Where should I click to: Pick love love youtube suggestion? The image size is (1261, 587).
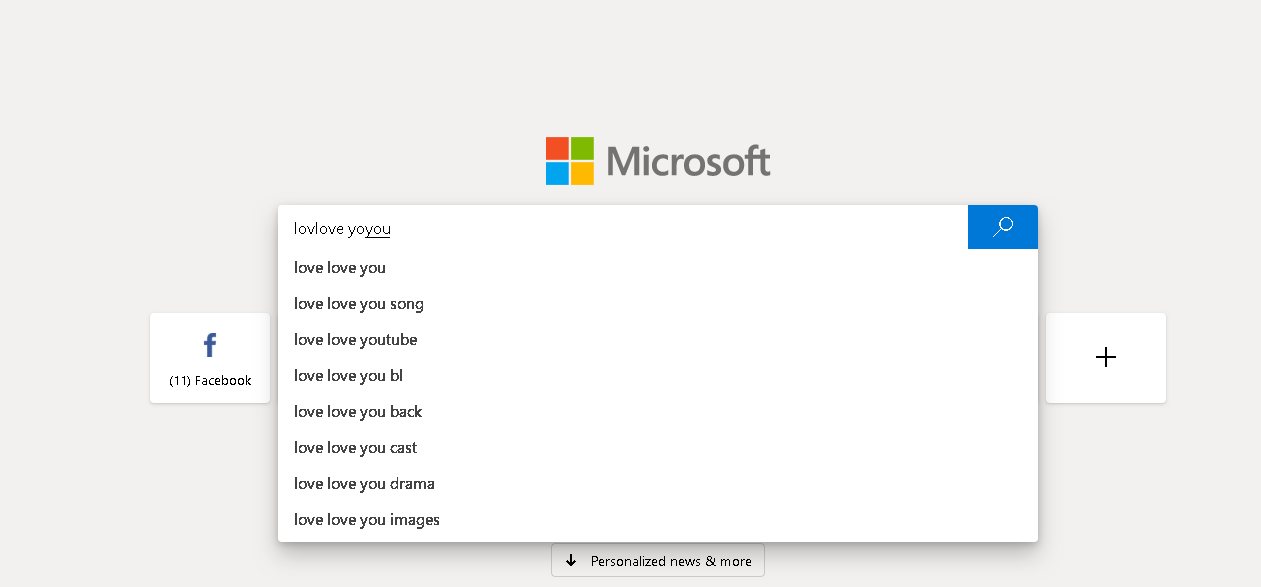355,339
